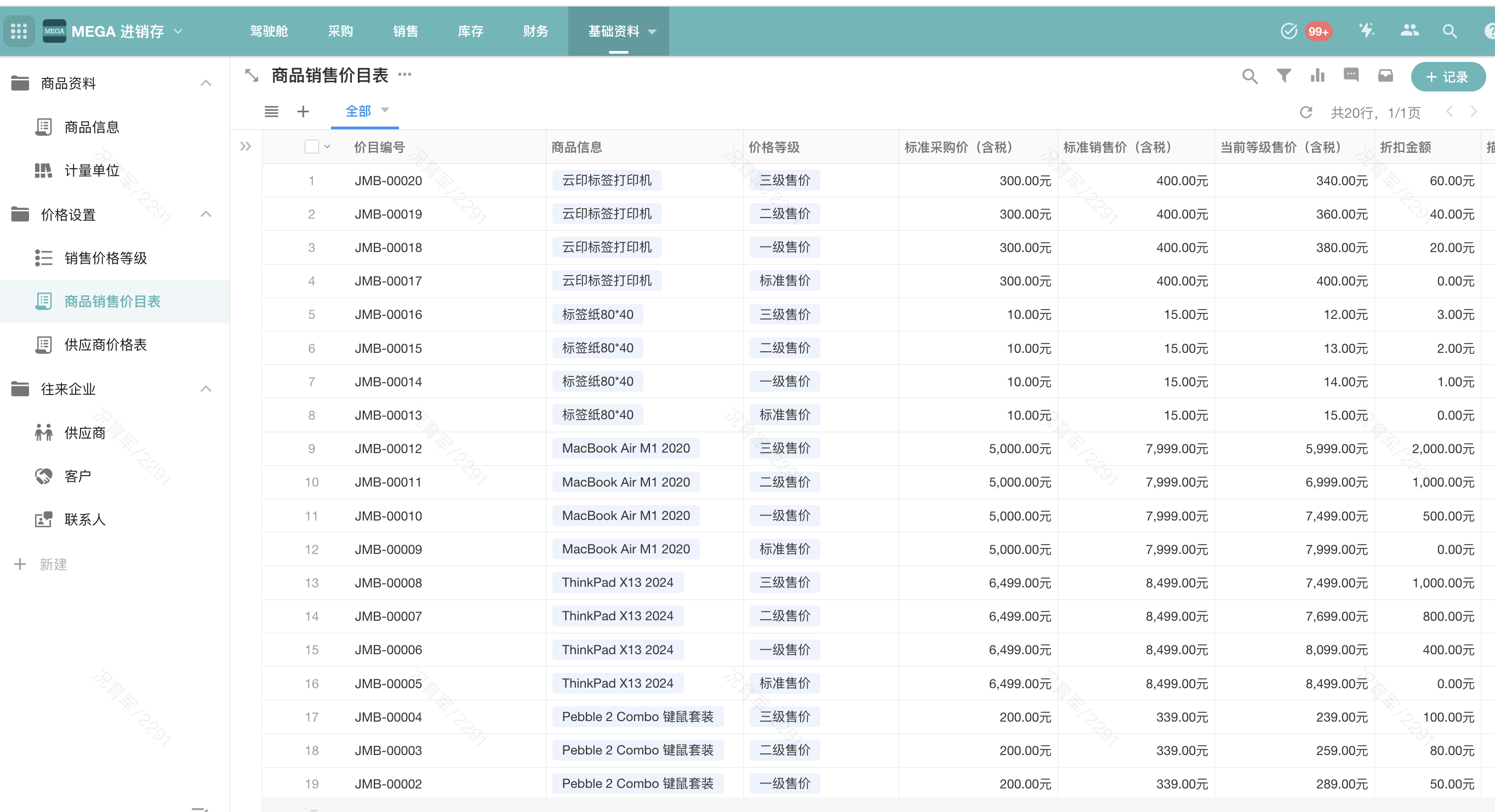Click MacBook Air M1 2020 tag in row JMB-00009
Viewport: 1495px width, 812px height.
pos(626,549)
